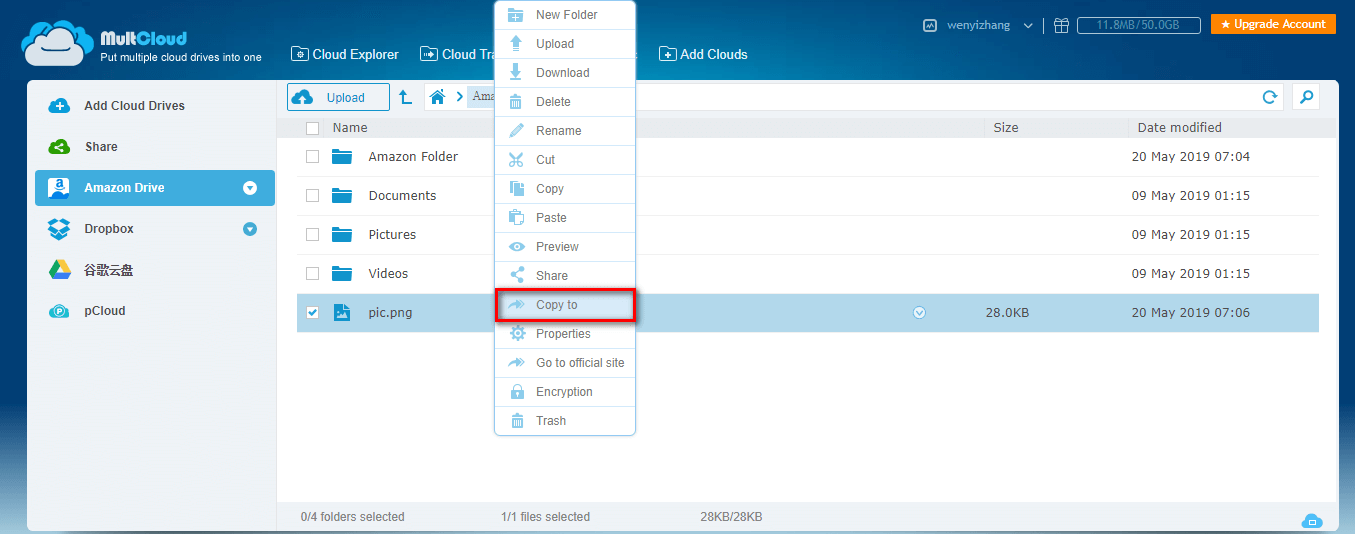Click the Videos folder icon
Image resolution: width=1355 pixels, height=534 pixels.
(343, 273)
